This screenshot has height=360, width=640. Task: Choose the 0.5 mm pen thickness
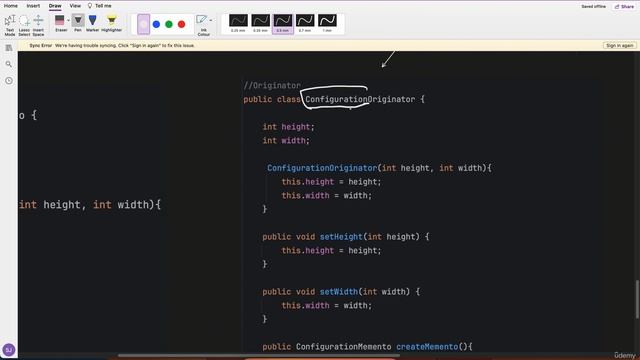tap(283, 23)
